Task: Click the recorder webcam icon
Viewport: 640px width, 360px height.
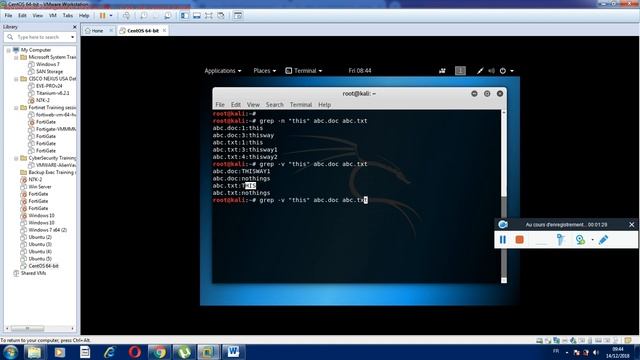Action: pyautogui.click(x=580, y=240)
